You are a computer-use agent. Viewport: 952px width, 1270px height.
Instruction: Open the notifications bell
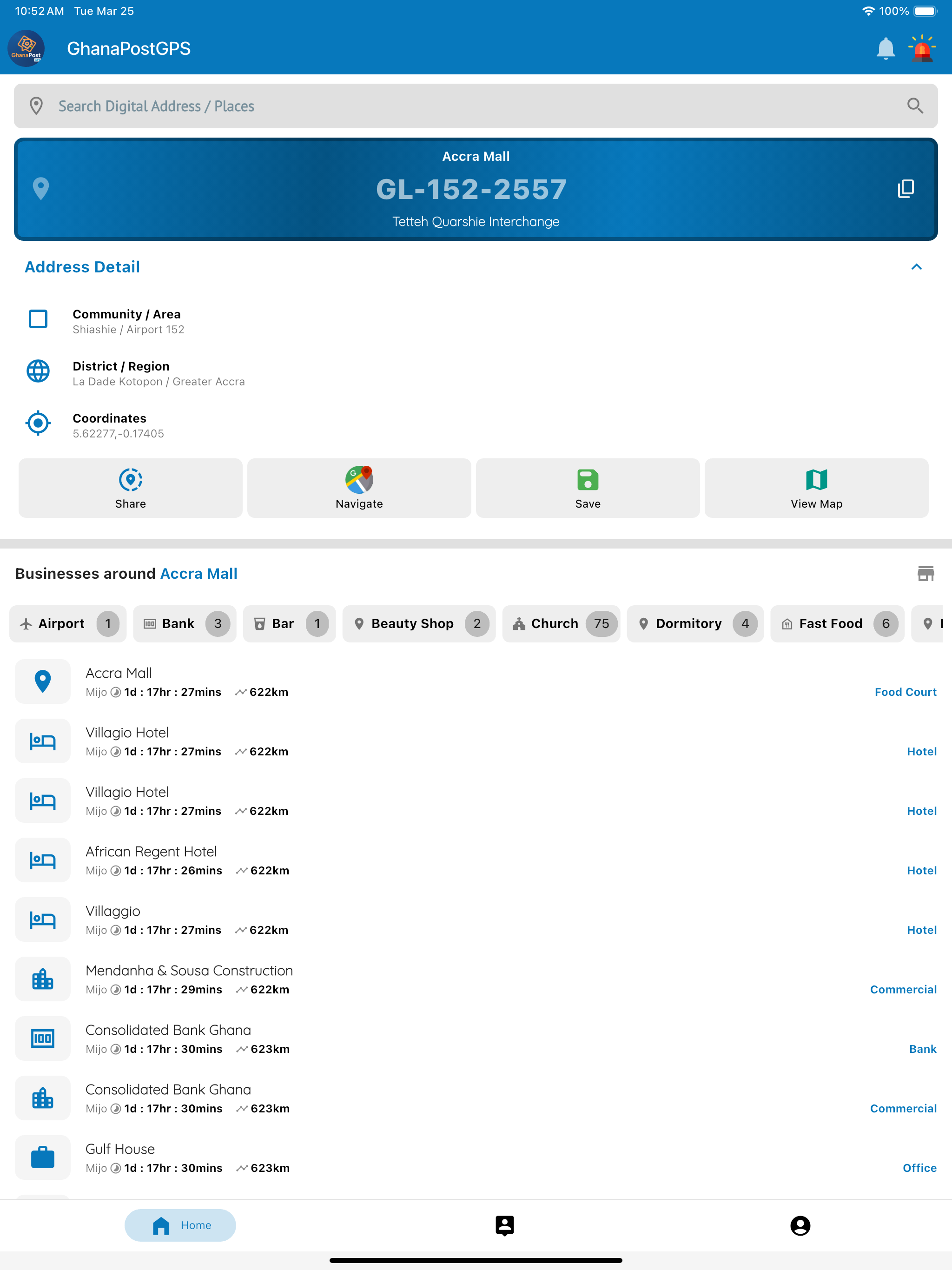886,49
